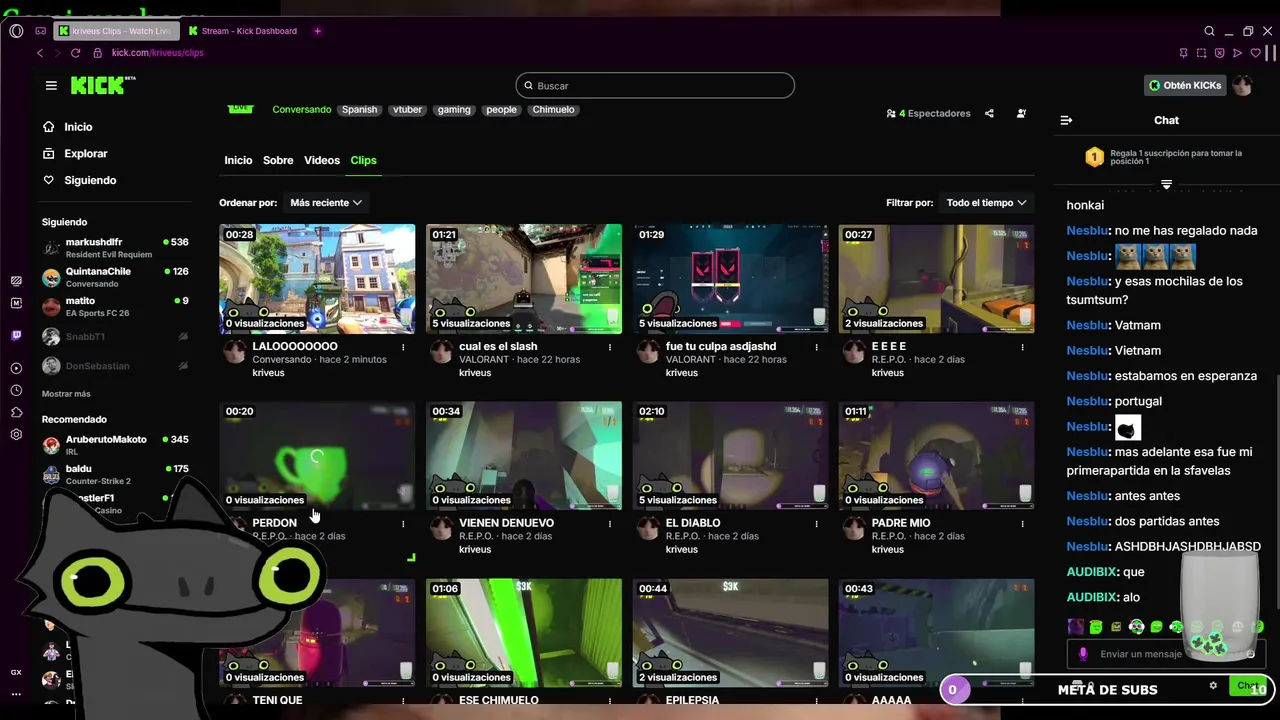Viewport: 1280px width, 720px height.
Task: Open options for cual es el slash clip
Action: [x=610, y=347]
